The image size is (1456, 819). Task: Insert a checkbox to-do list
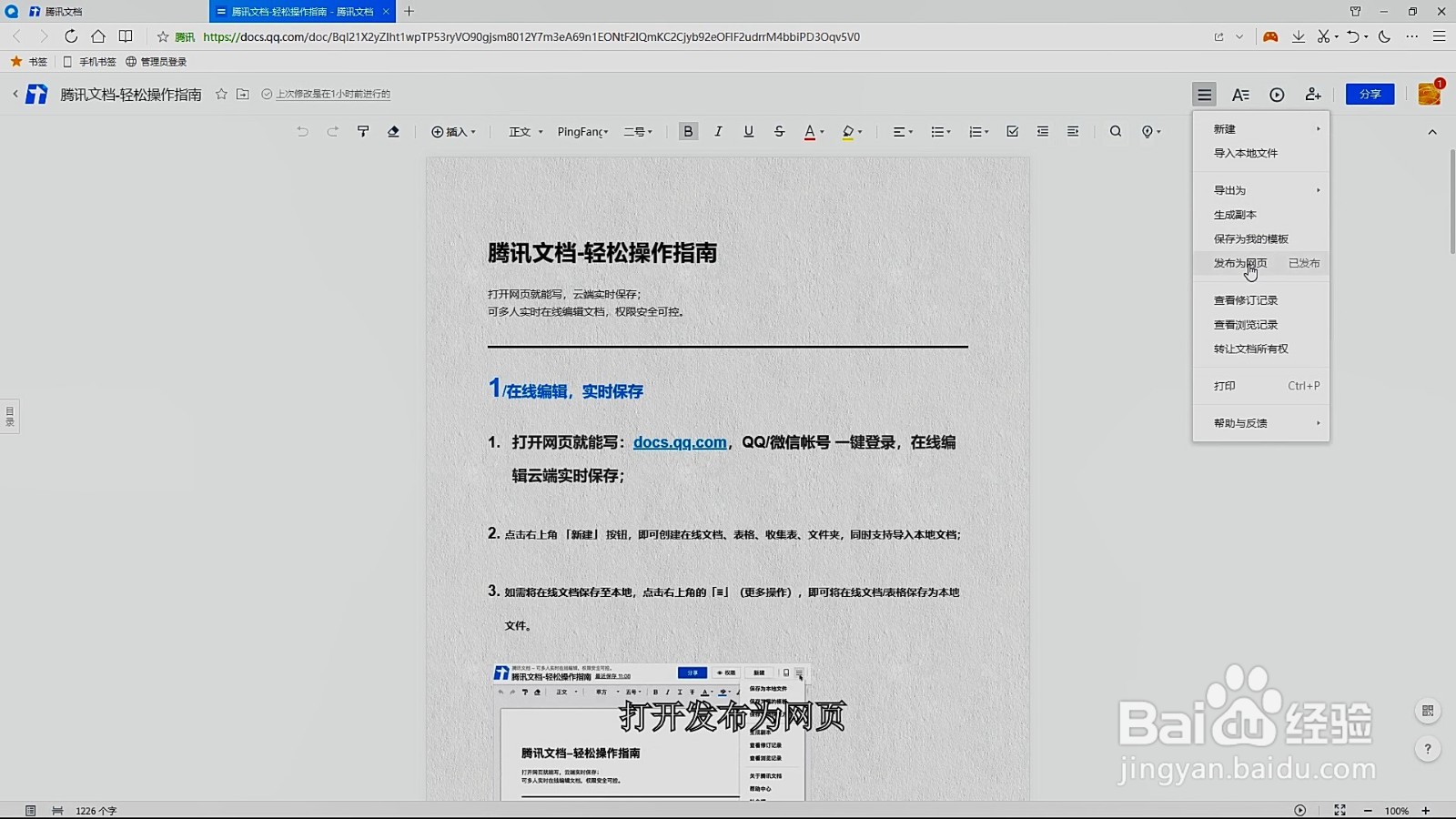[x=1012, y=132]
